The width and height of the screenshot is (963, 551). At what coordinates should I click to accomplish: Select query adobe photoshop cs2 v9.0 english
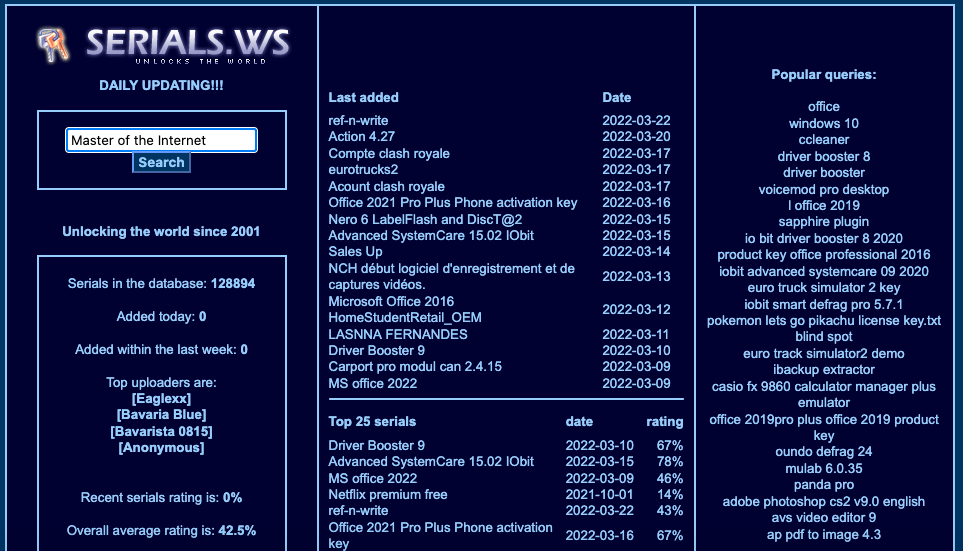click(x=824, y=502)
